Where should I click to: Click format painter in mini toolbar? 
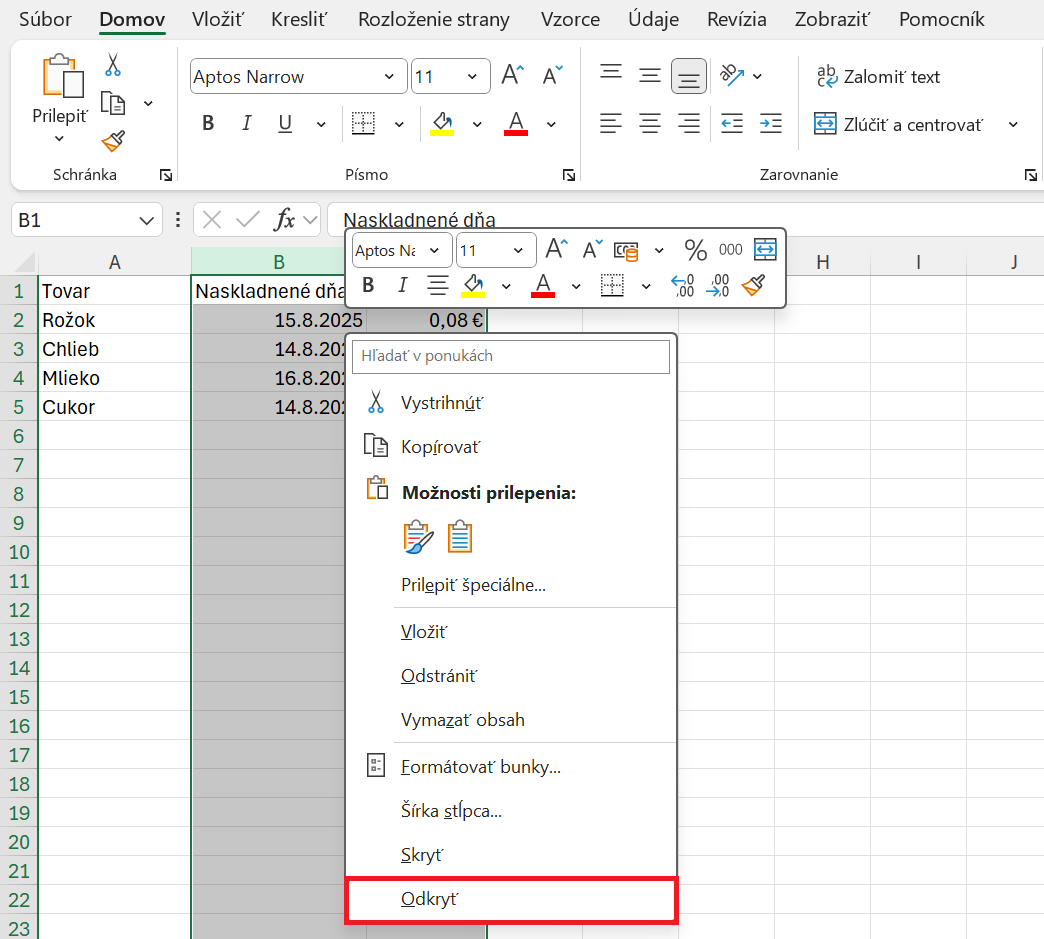754,285
